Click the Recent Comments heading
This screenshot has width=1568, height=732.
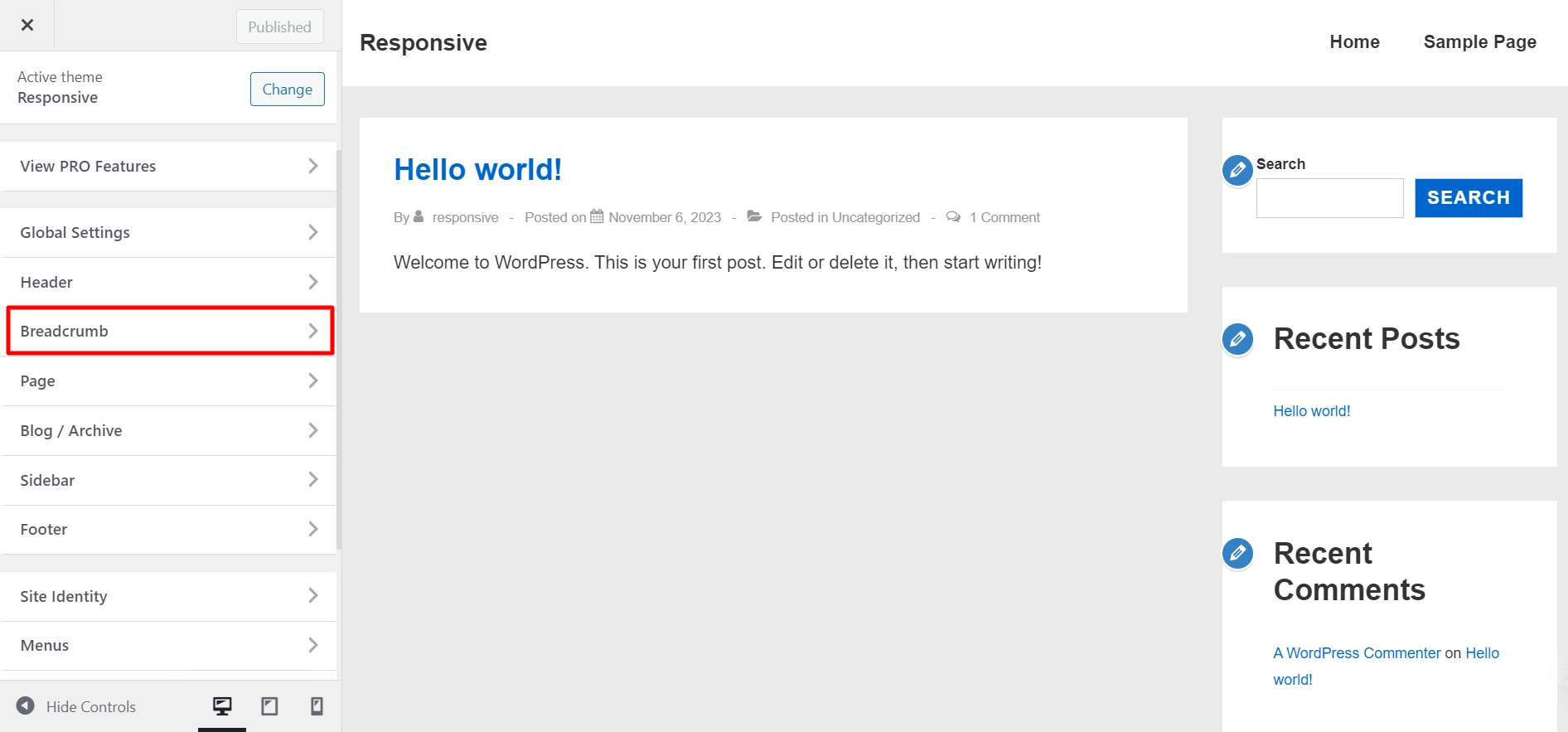(x=1348, y=571)
